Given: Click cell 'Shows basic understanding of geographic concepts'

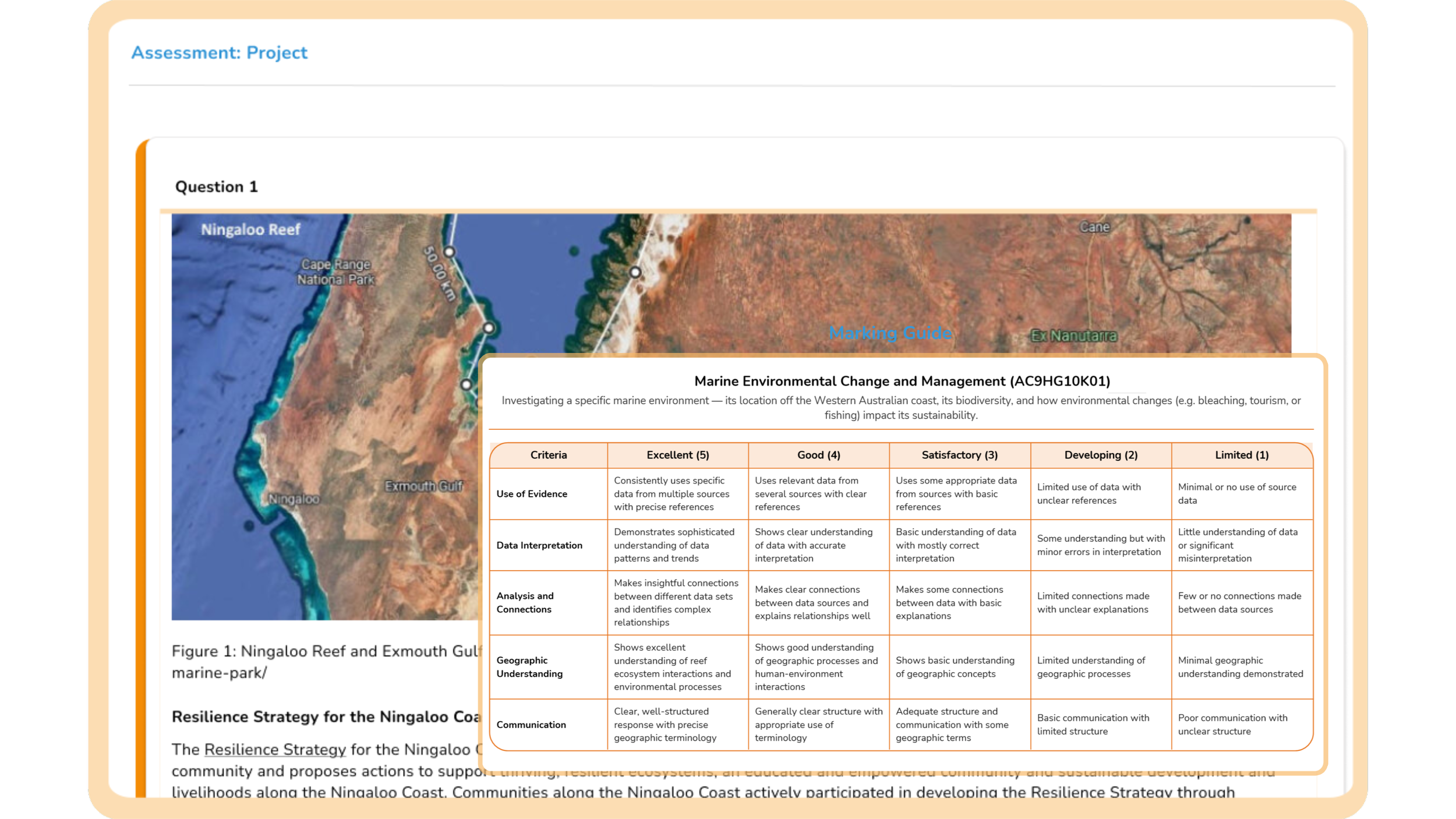Looking at the screenshot, I should coord(960,667).
